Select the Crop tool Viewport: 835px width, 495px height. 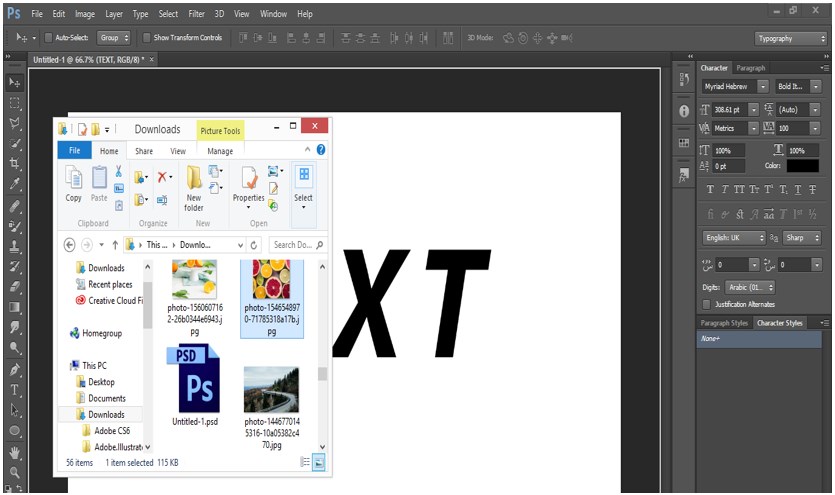[14, 164]
